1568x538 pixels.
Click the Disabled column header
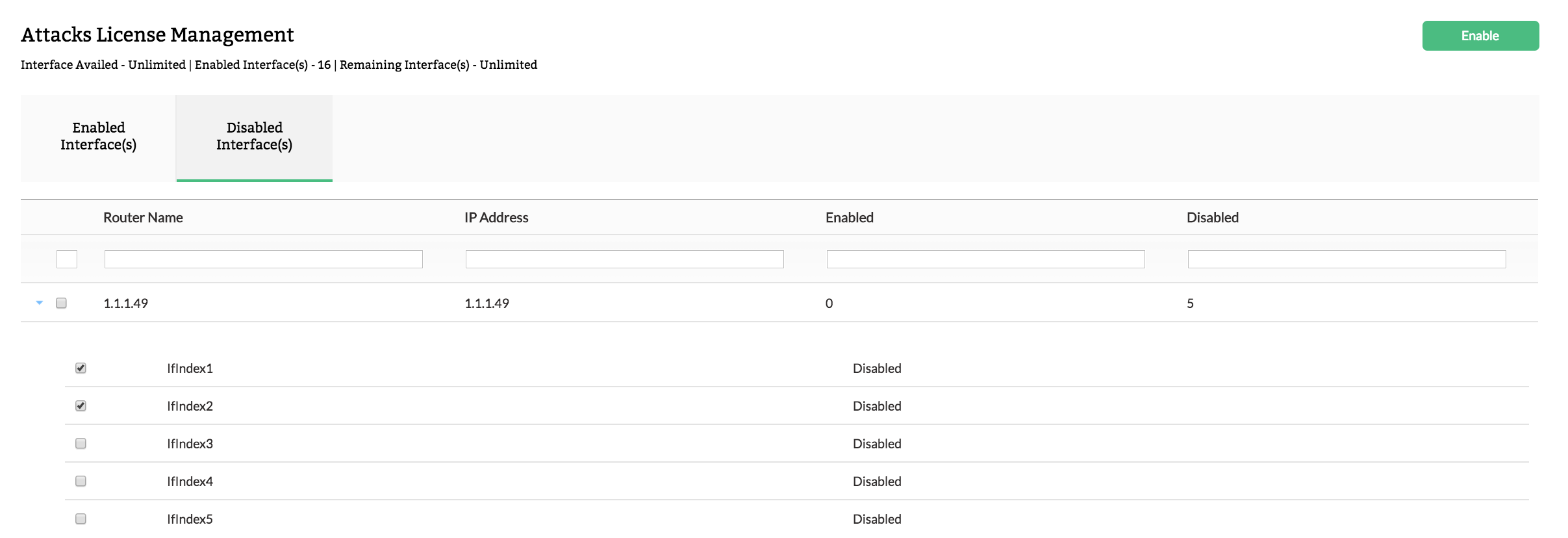tap(1212, 218)
